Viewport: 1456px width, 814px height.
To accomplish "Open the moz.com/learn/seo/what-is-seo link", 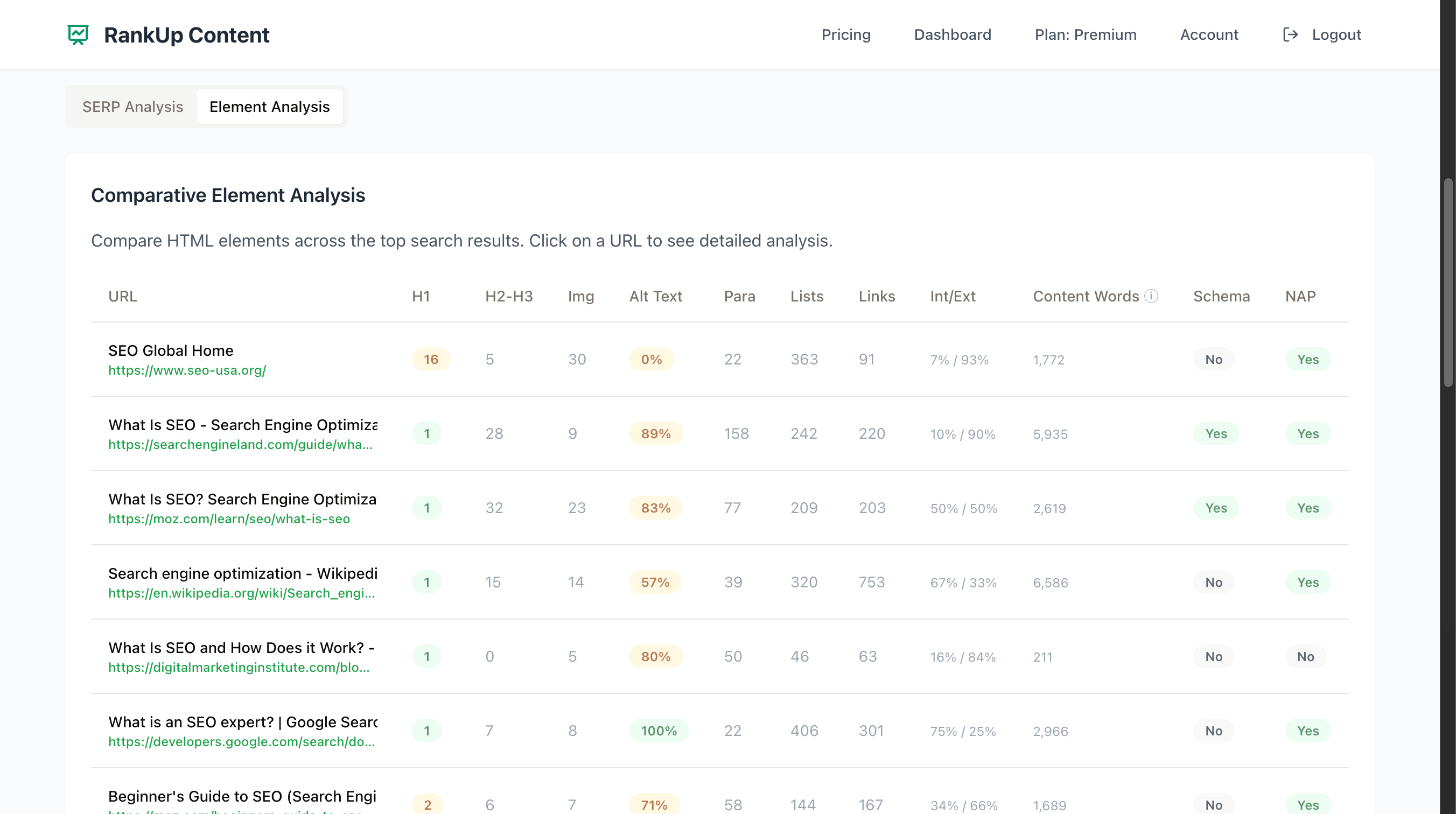I will click(229, 518).
